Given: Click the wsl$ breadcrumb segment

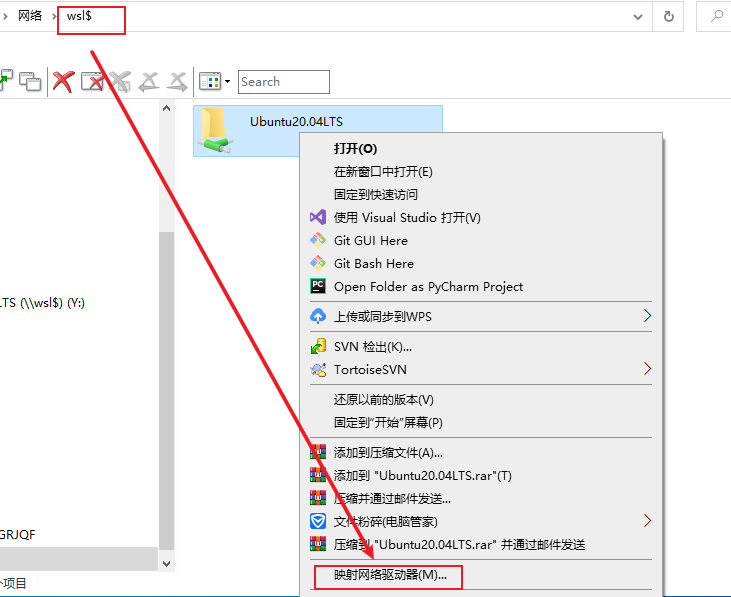Looking at the screenshot, I should coord(79,16).
